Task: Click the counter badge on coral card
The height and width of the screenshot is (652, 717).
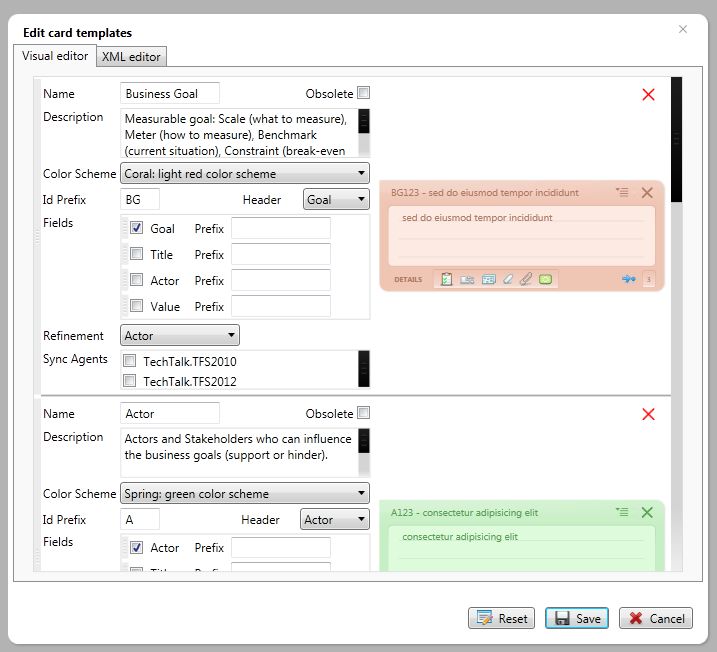Action: point(648,279)
